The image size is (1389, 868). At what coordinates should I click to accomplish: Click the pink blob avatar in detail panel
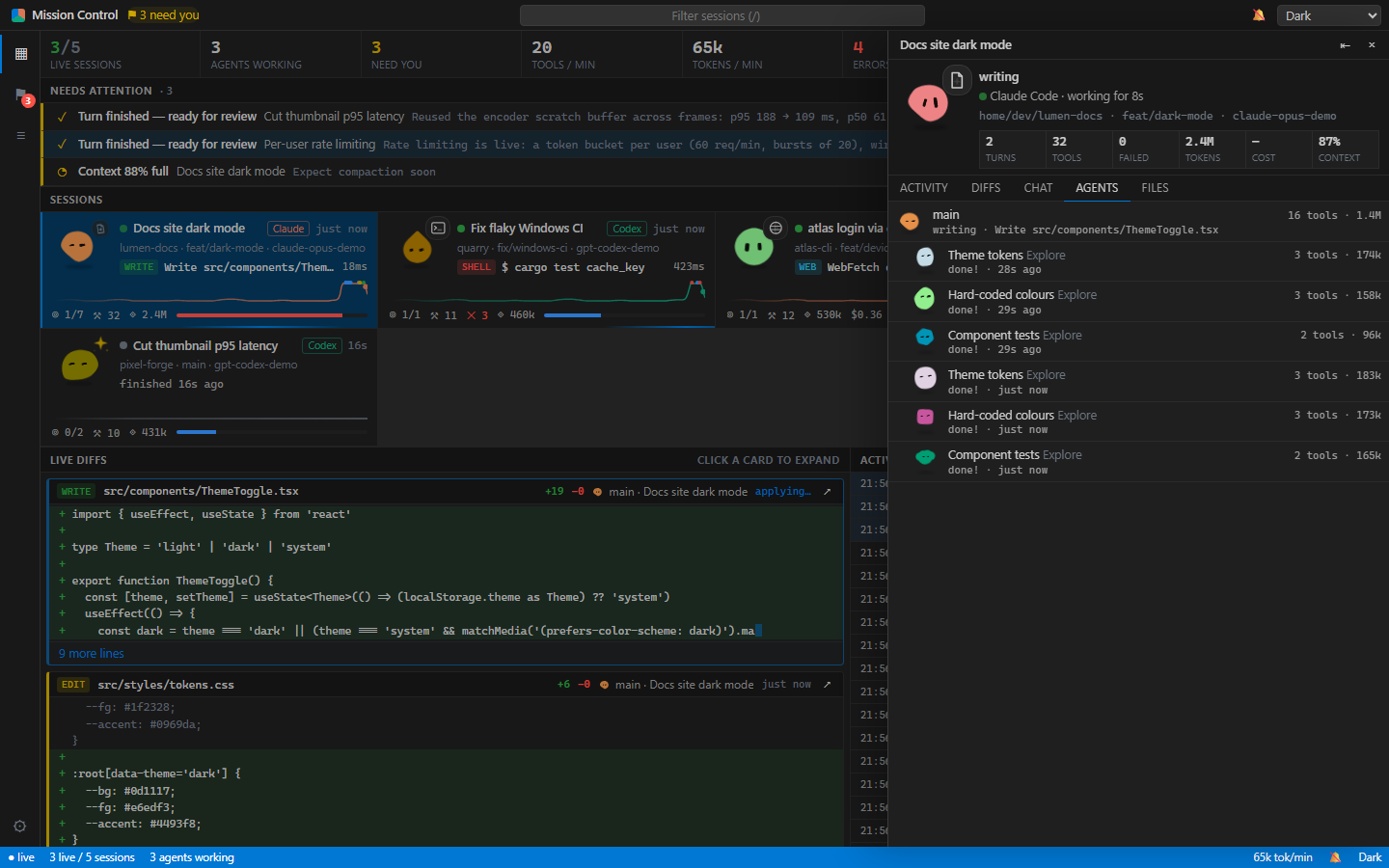(x=928, y=101)
